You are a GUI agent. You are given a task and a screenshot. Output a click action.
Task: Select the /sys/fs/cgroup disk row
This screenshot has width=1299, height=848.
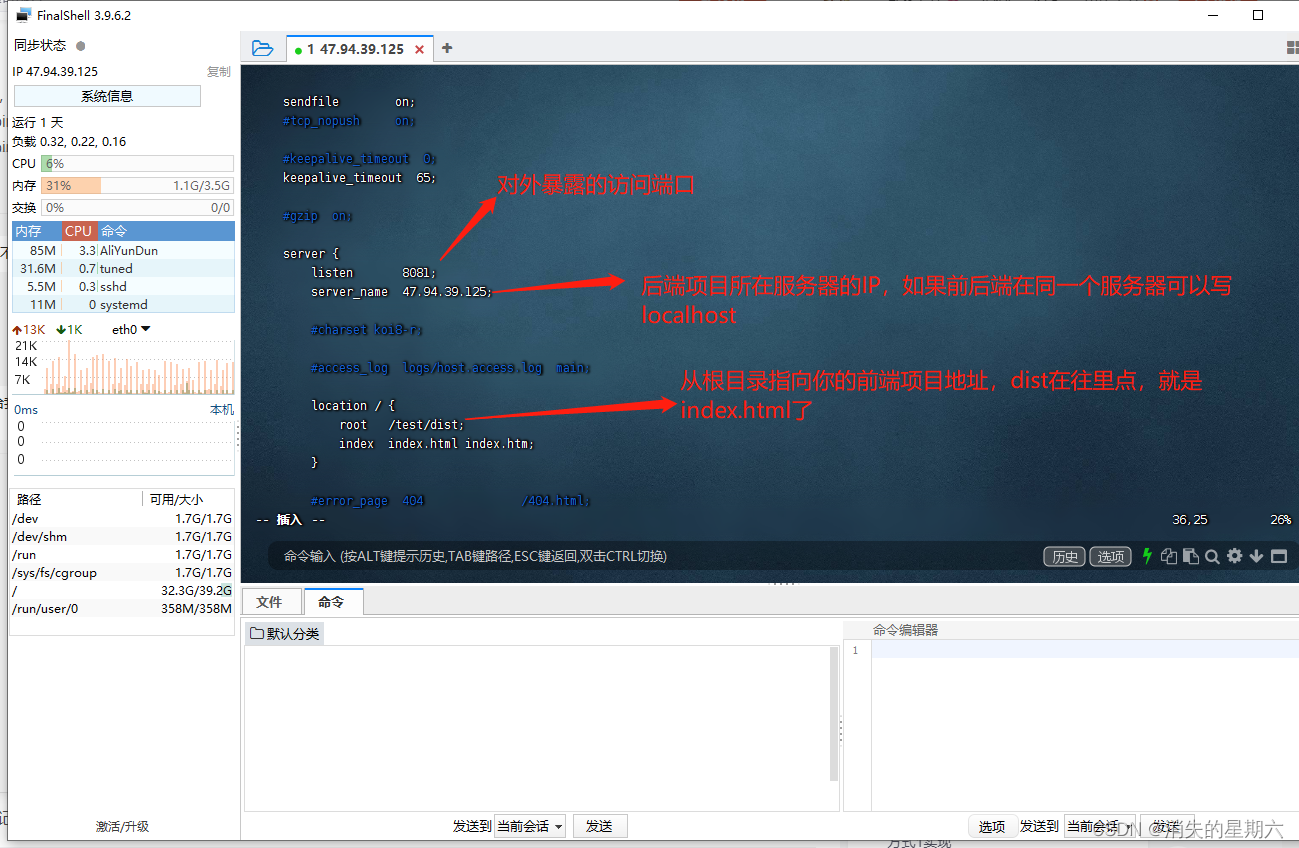click(122, 573)
